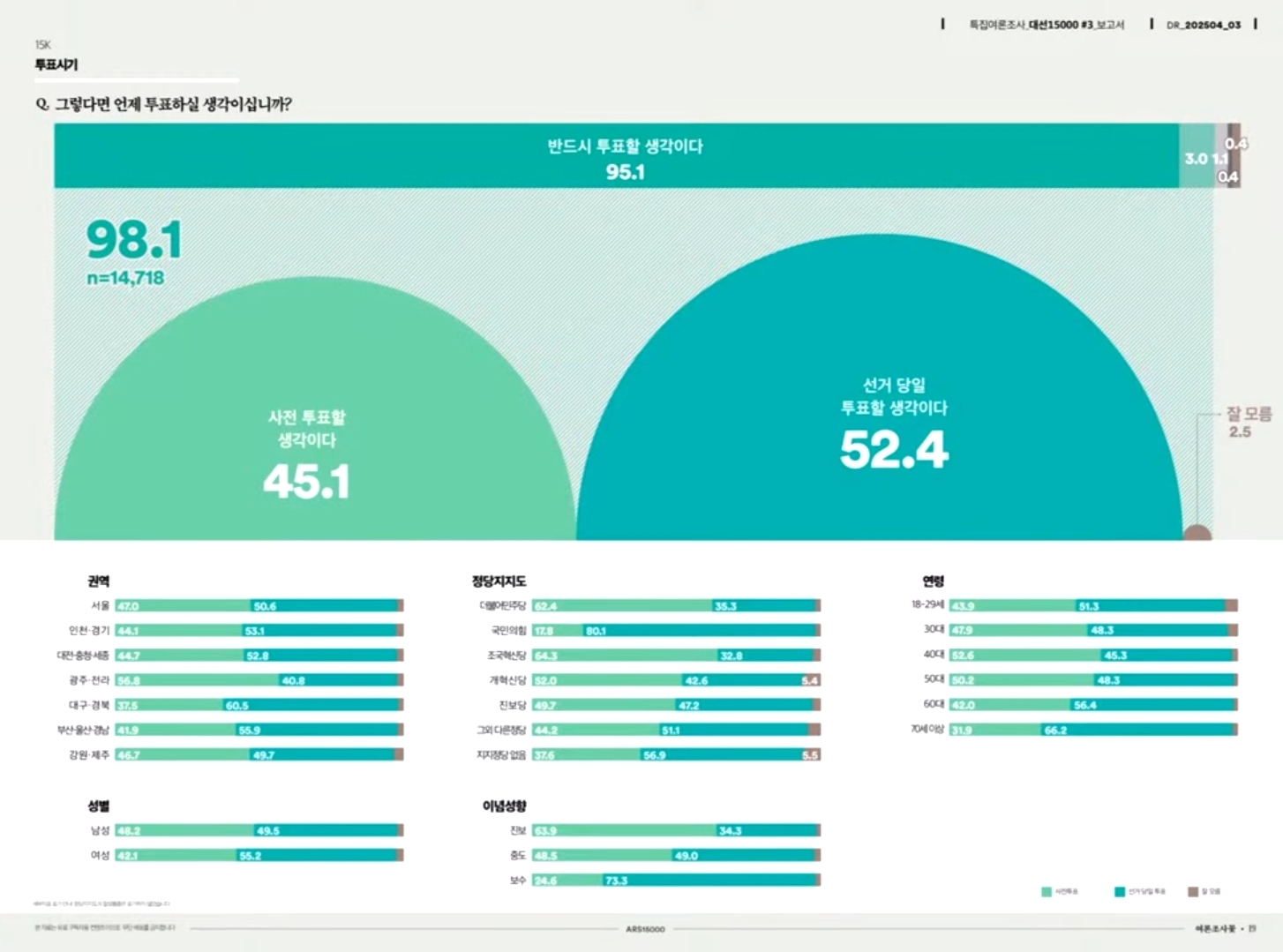Click the '70세 이상' age label
This screenshot has height=952, width=1283.
tap(928, 729)
